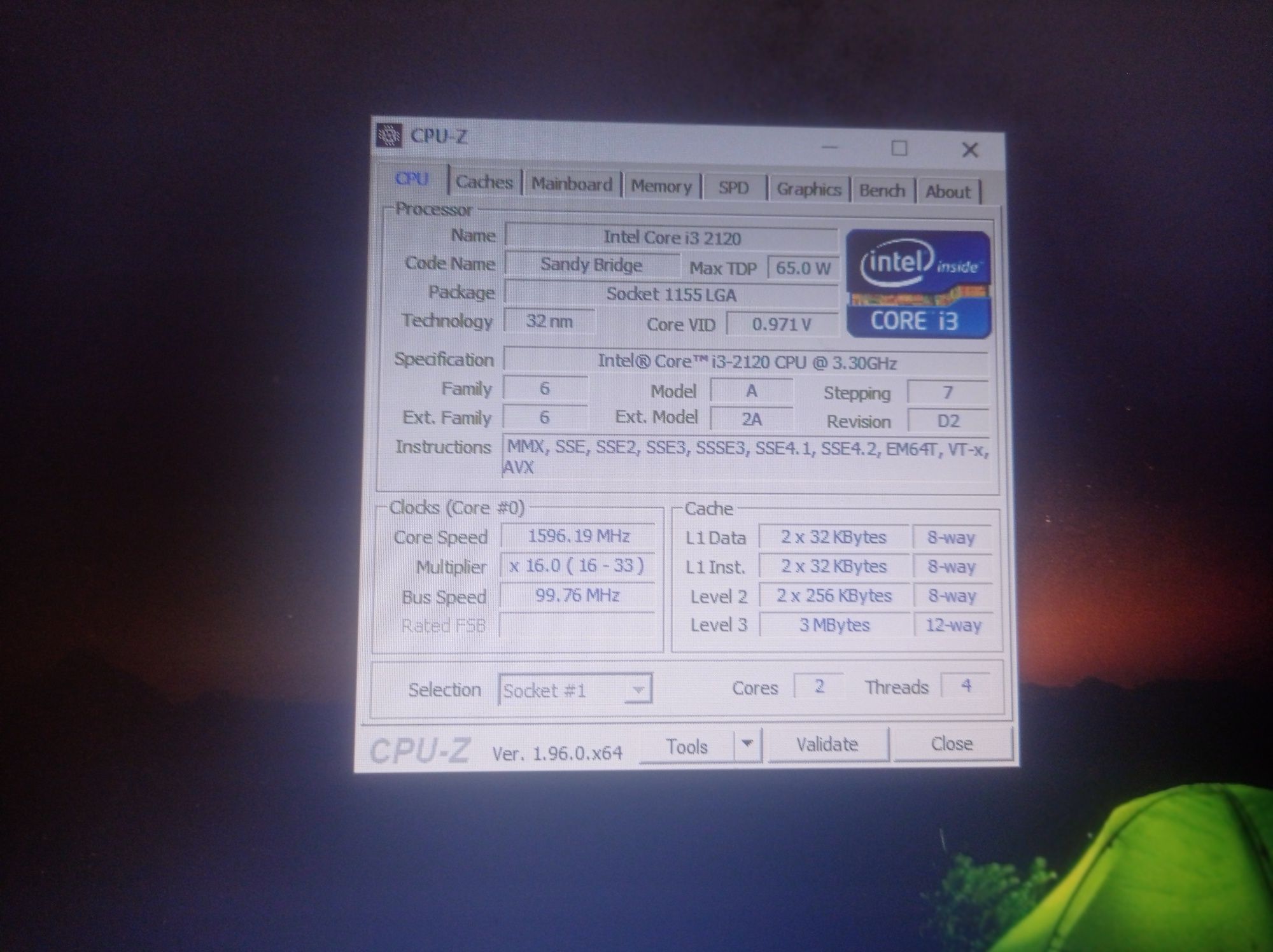Click the Code Name value 'Sandy Bridge'

(x=591, y=264)
